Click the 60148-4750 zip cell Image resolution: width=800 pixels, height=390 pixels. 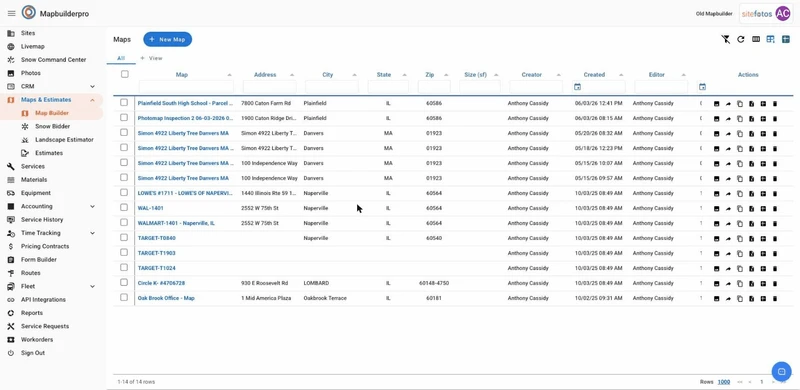pyautogui.click(x=434, y=283)
